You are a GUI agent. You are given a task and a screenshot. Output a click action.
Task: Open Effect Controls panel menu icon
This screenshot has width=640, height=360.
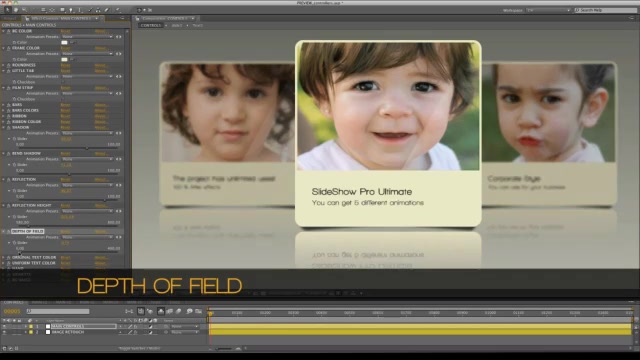pyautogui.click(x=122, y=18)
